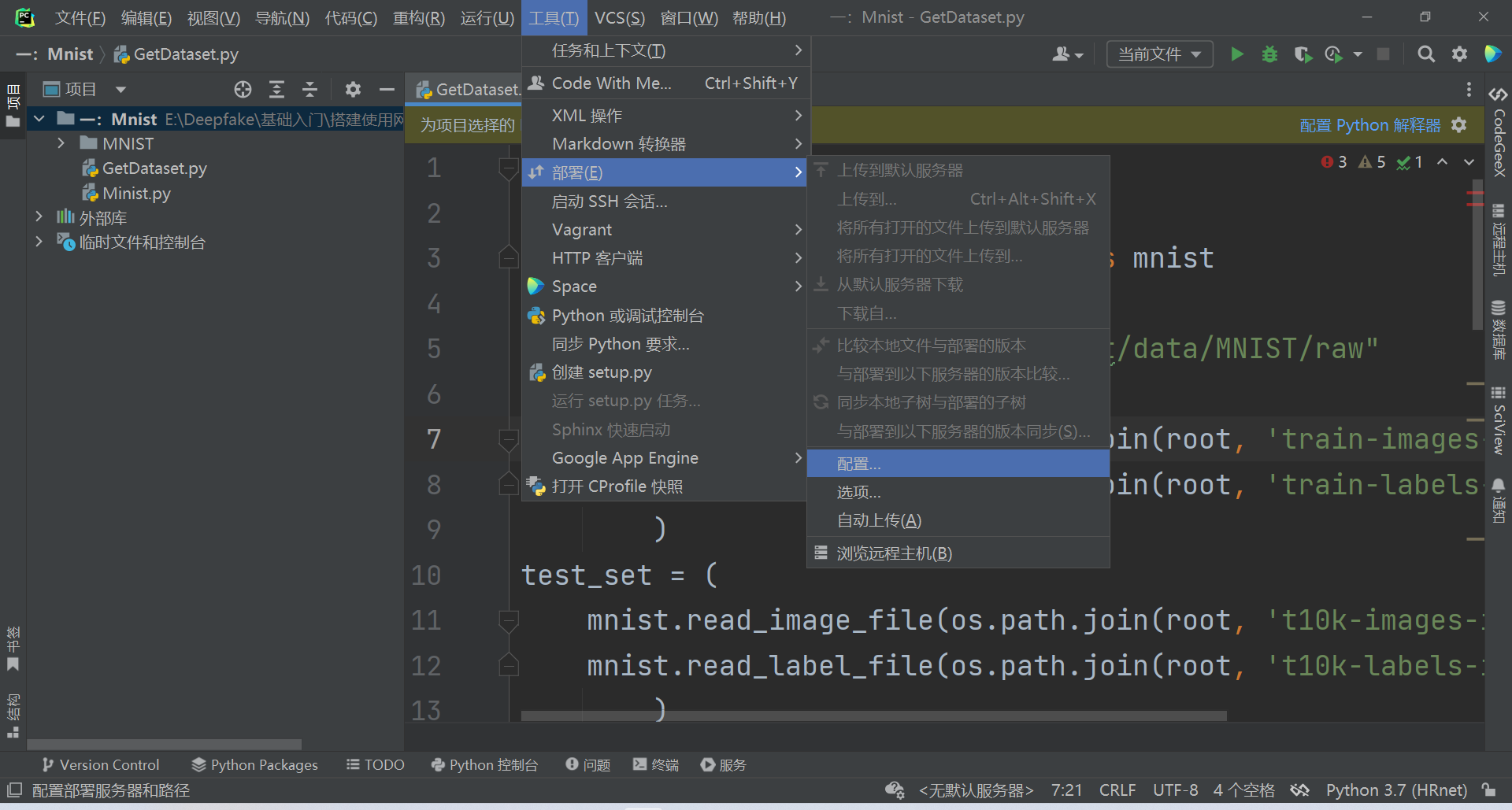This screenshot has width=1512, height=810.
Task: Select opened file locate target icon
Action: point(243,89)
